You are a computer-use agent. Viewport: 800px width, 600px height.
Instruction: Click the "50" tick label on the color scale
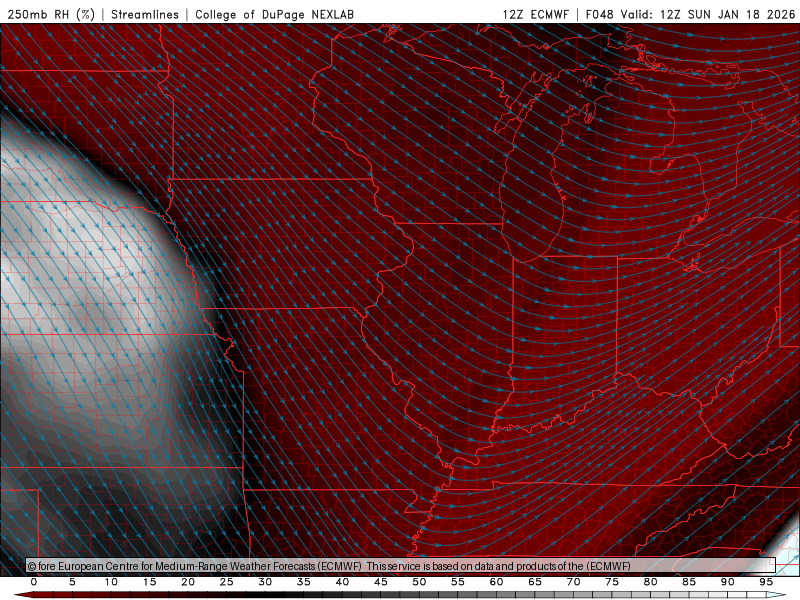coord(419,582)
